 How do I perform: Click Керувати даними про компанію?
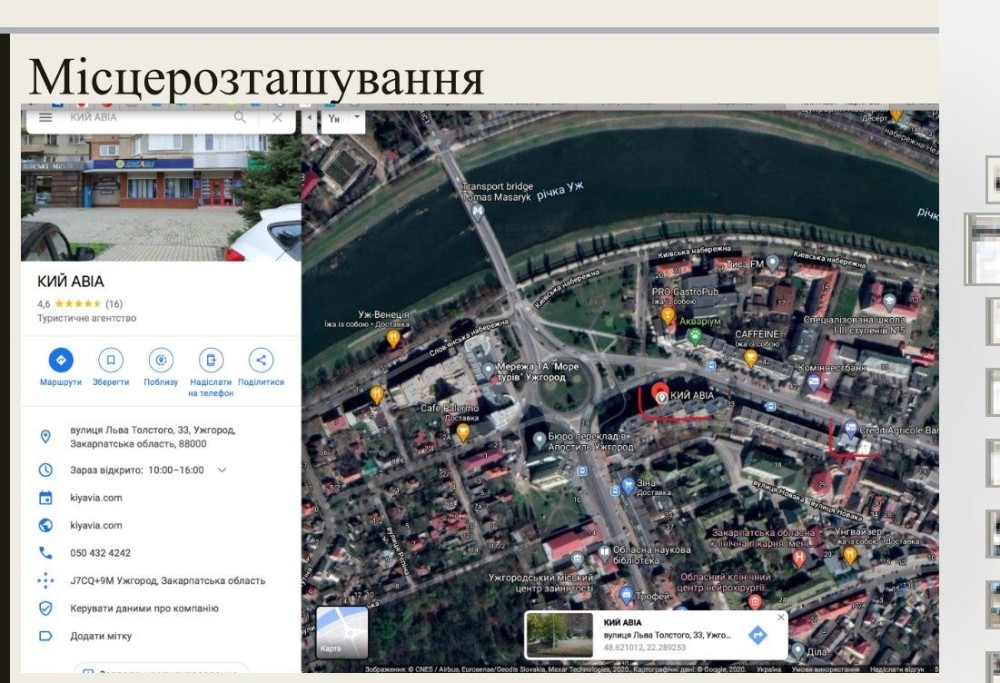tap(144, 608)
